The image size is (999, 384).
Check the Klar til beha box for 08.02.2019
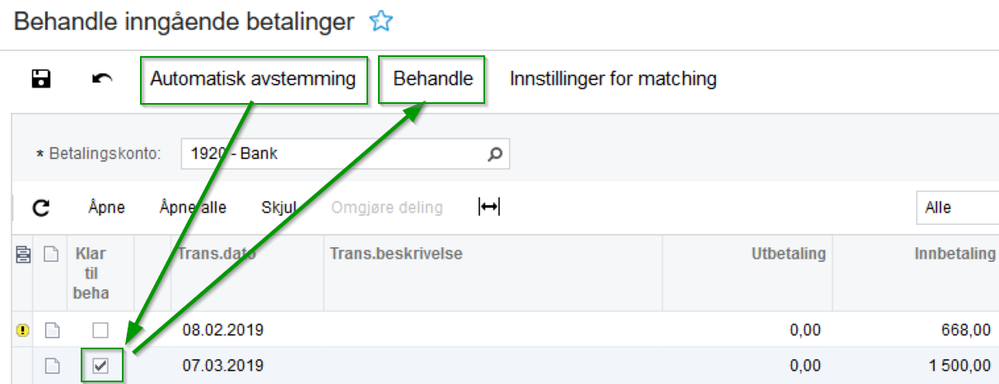[101, 330]
